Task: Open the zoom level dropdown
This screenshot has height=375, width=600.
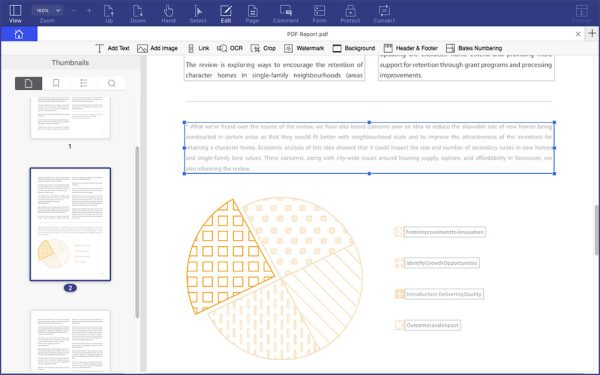Action: coord(47,10)
